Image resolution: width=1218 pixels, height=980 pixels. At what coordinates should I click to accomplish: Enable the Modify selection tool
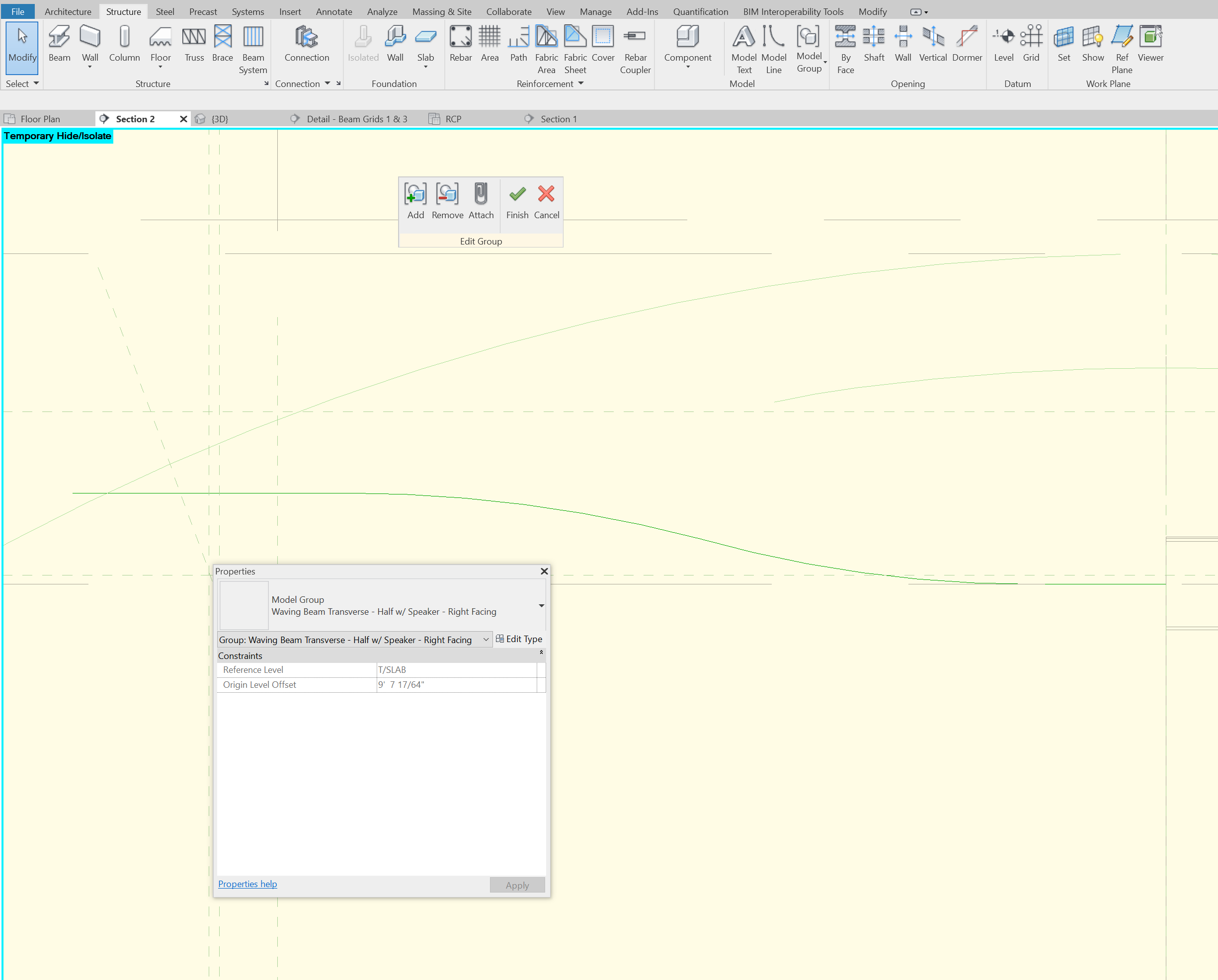click(x=22, y=48)
